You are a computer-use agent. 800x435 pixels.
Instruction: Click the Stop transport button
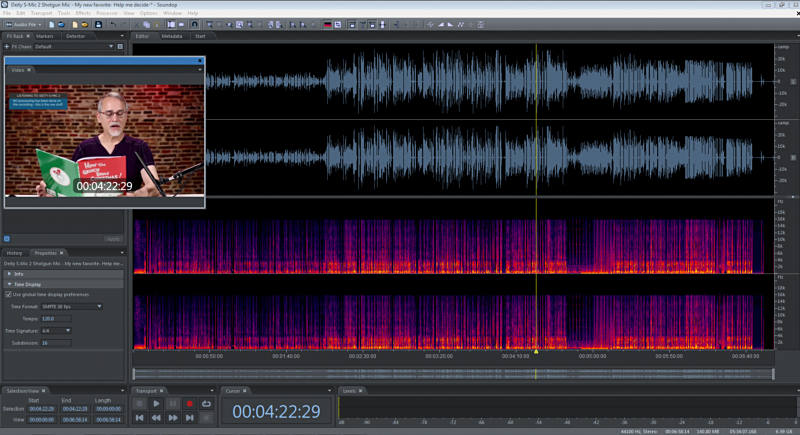coord(140,404)
